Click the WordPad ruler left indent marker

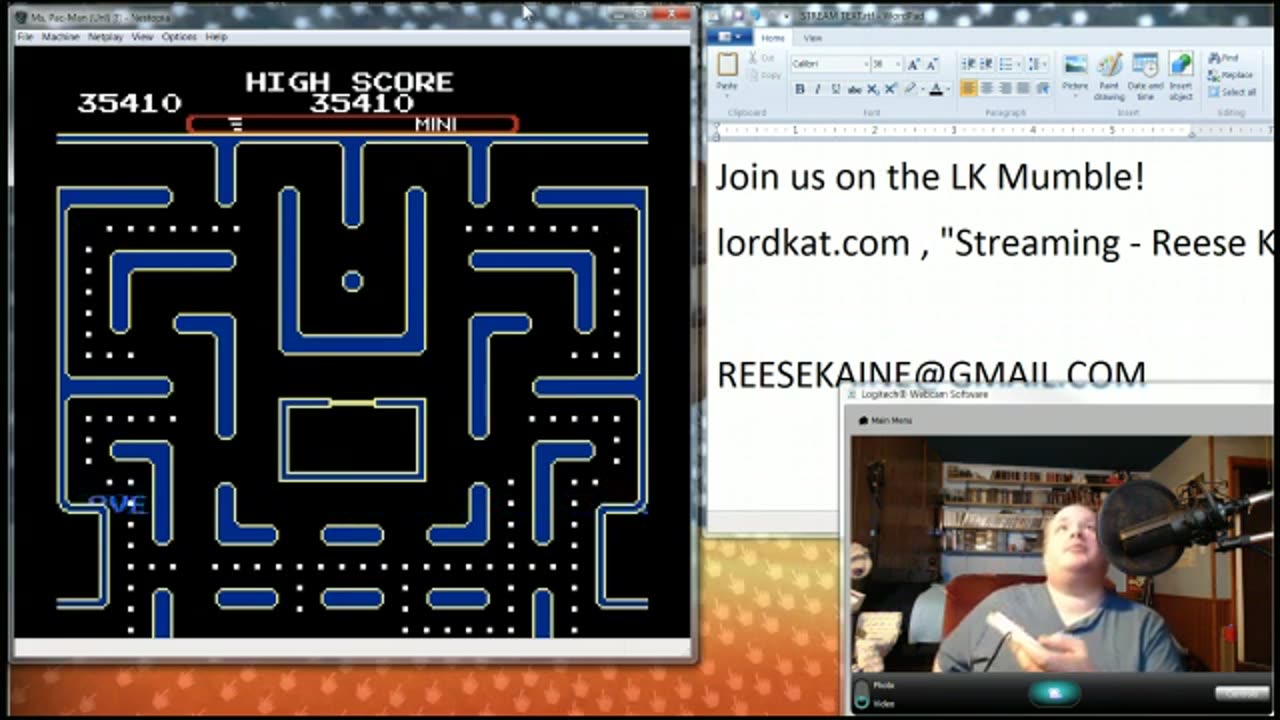[x=716, y=132]
